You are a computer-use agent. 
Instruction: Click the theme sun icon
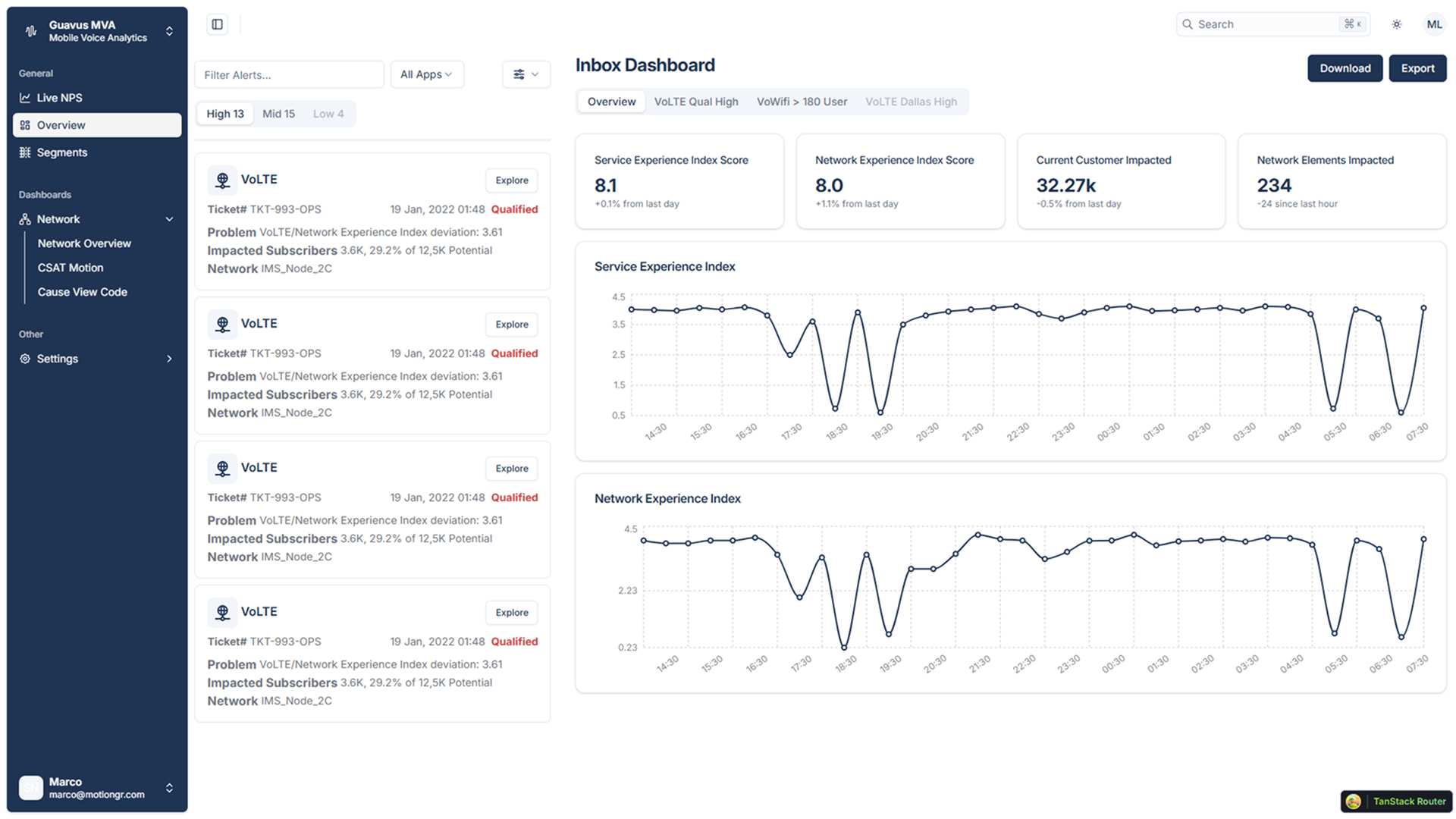pos(1396,24)
